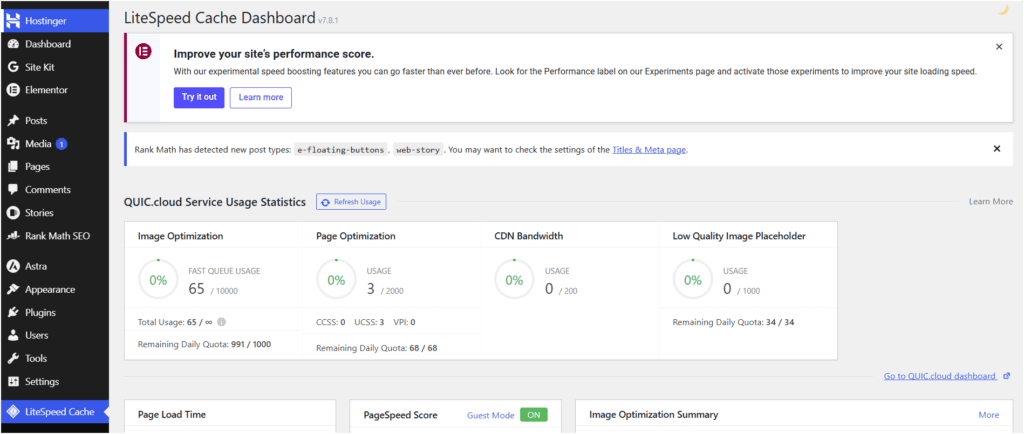Screen dimensions: 1024x434
Task: Click Page Optimization card heading
Action: pyautogui.click(x=356, y=236)
